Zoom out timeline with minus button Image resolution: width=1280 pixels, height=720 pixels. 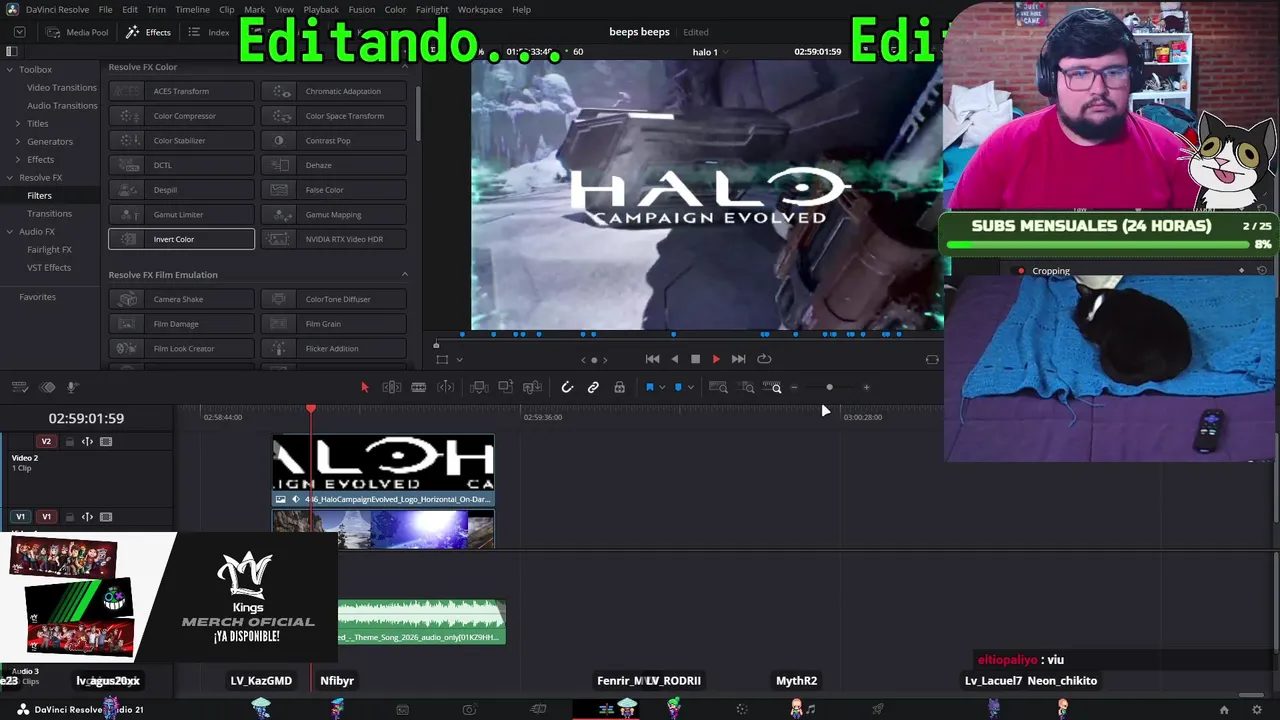click(795, 388)
